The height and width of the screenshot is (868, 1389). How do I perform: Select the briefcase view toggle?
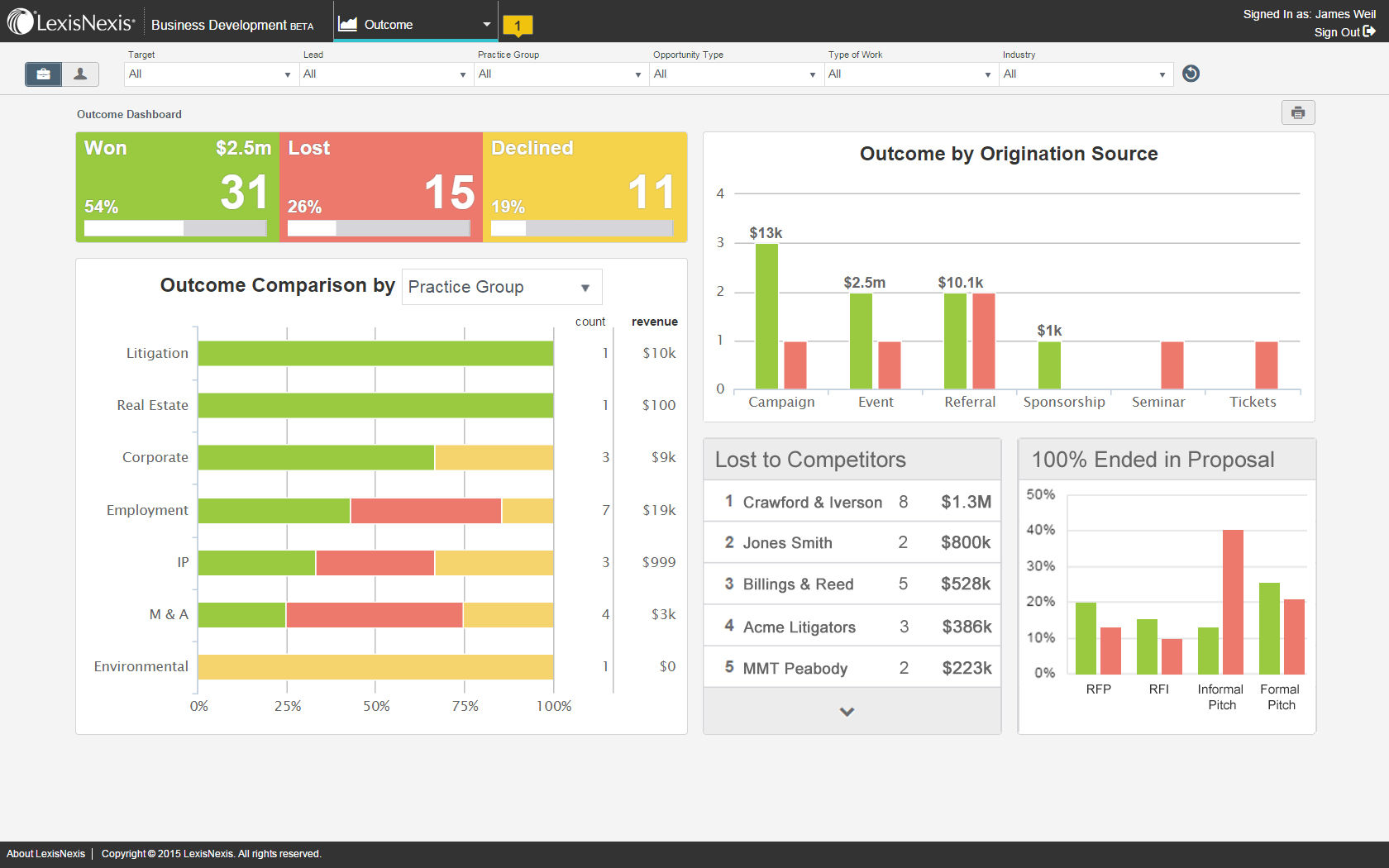43,74
